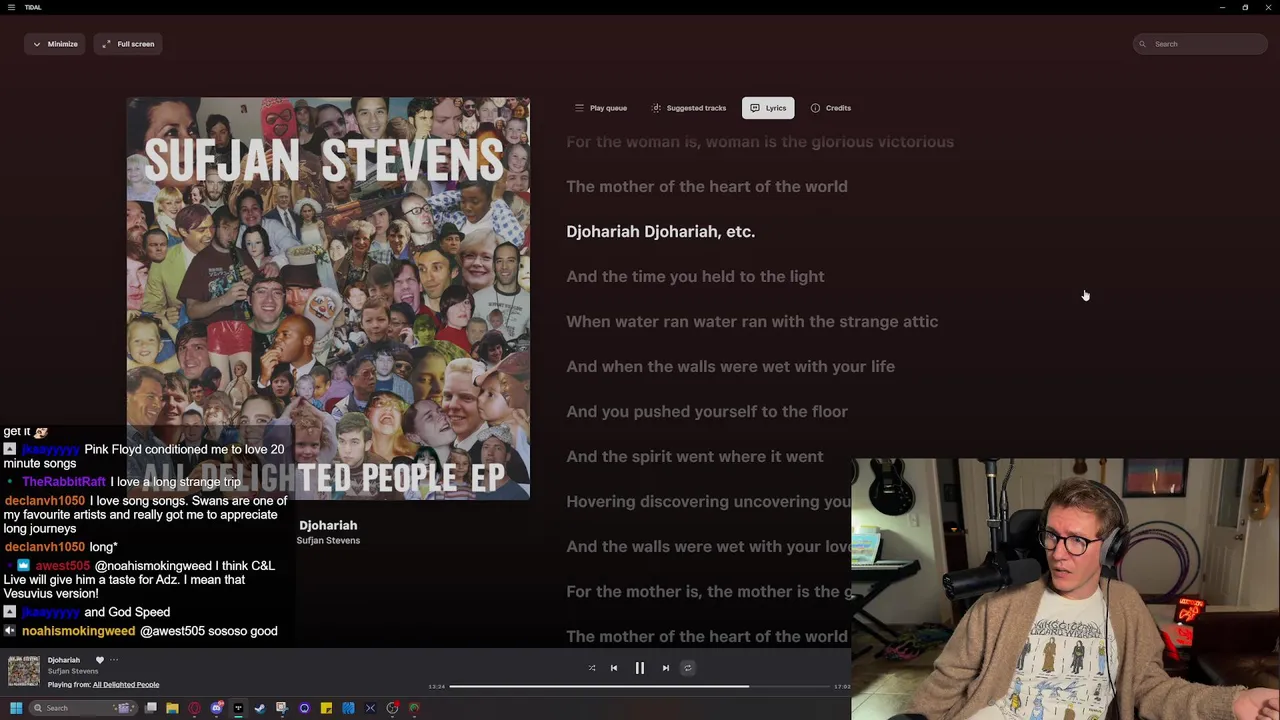Viewport: 1280px width, 720px height.
Task: Select the Lyrics tab
Action: (x=768, y=108)
